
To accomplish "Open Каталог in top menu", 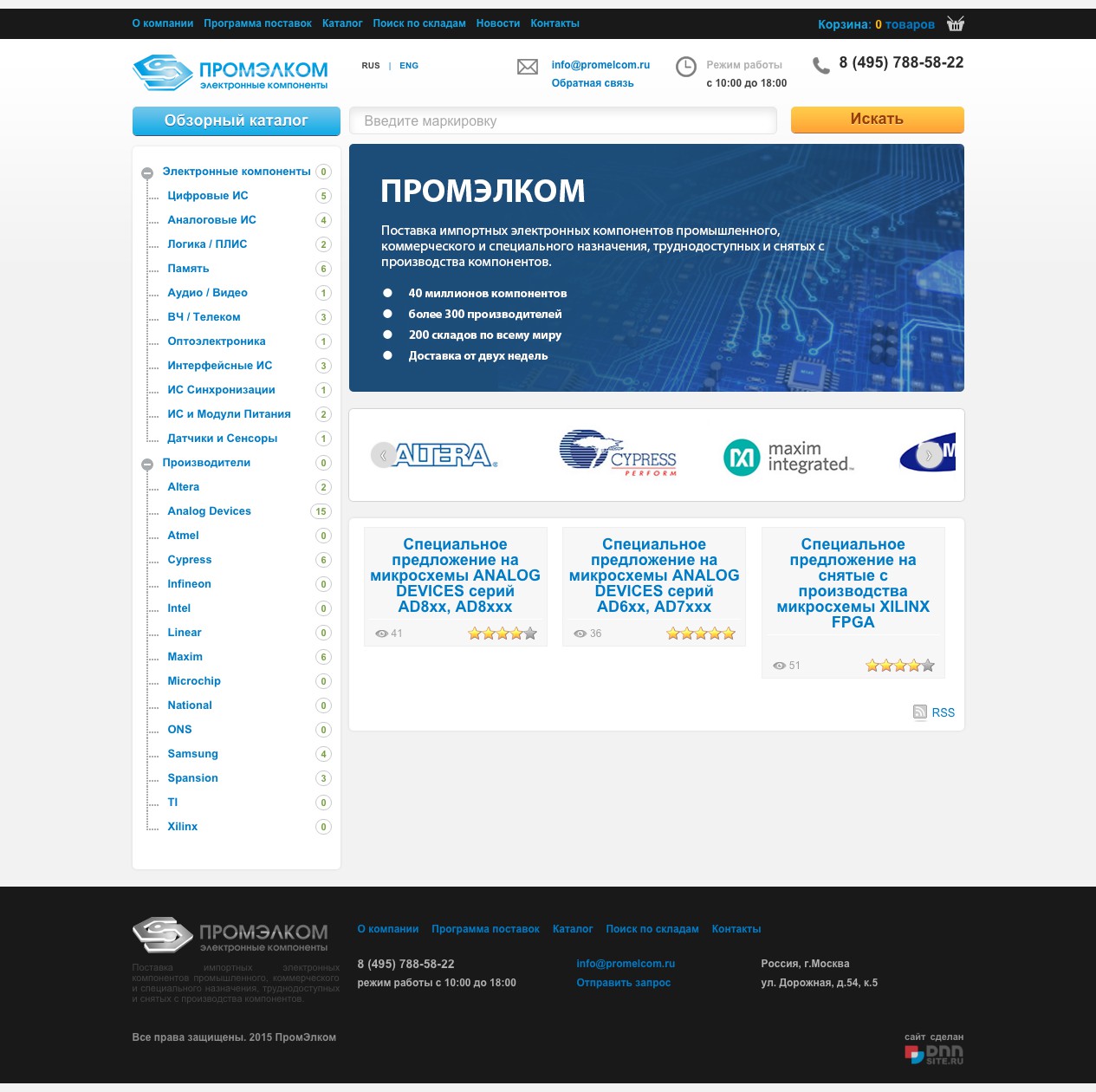I will tap(342, 23).
